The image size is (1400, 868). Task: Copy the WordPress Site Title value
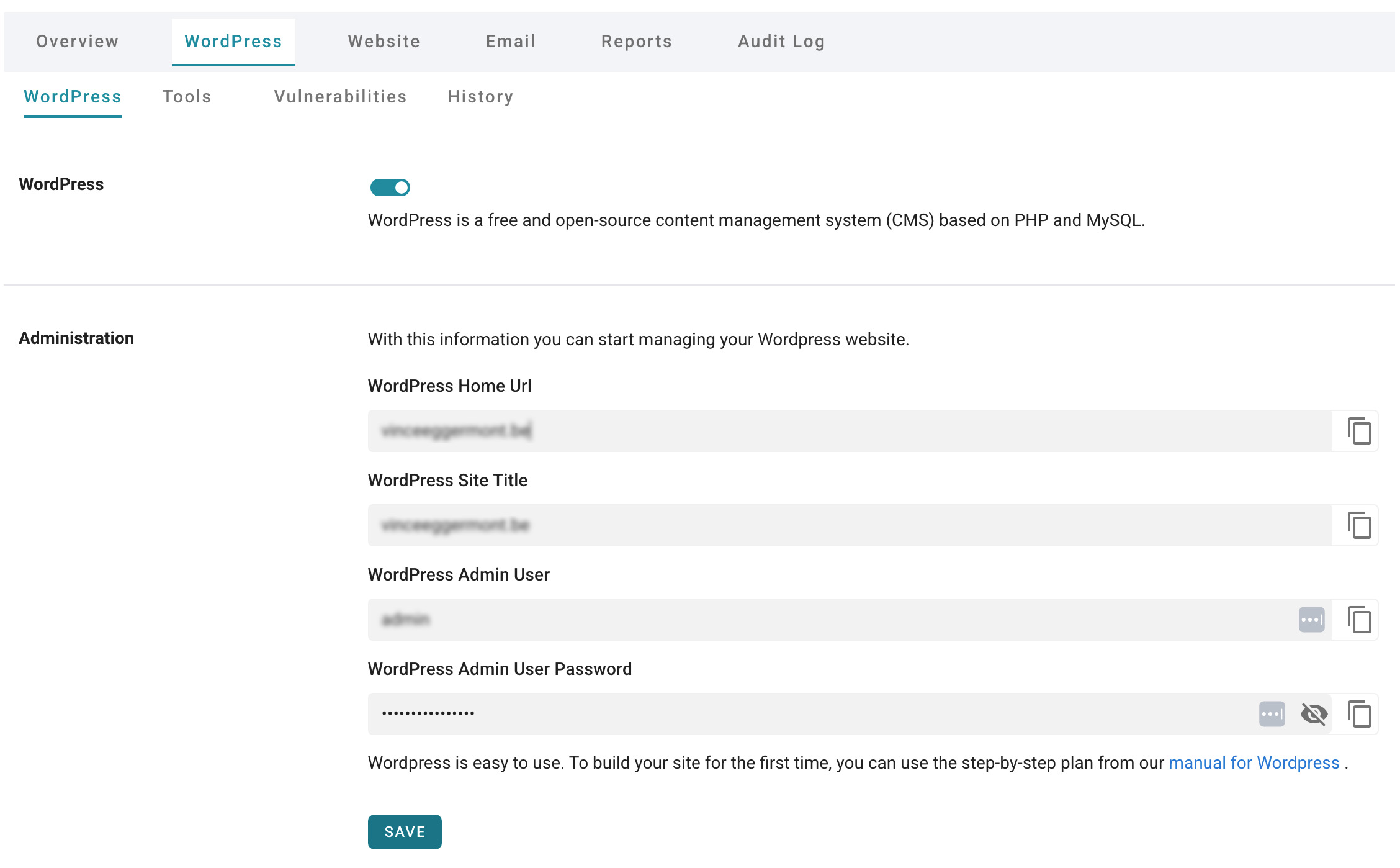pyautogui.click(x=1359, y=525)
